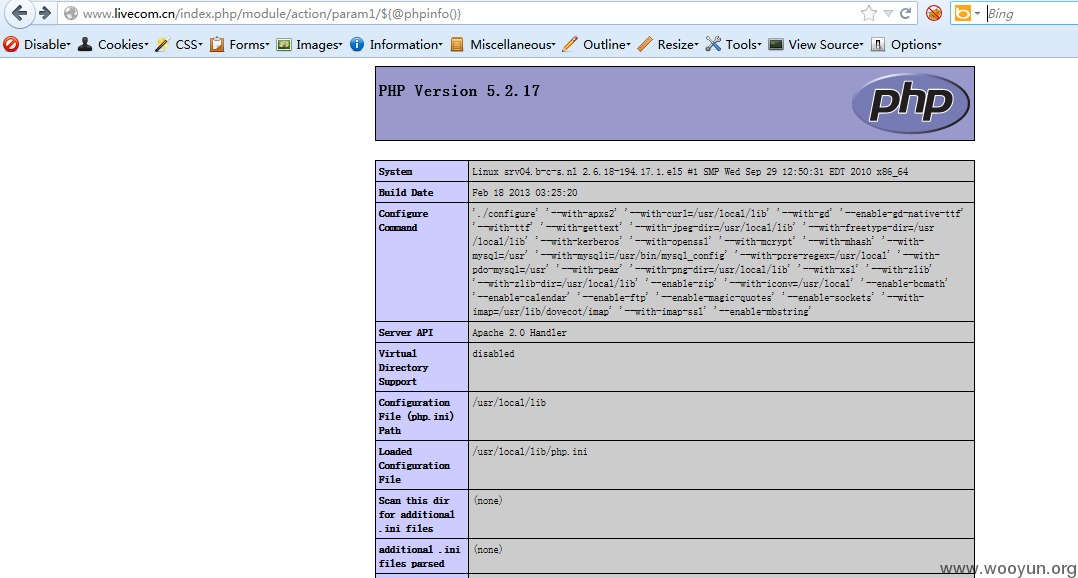Image resolution: width=1078 pixels, height=578 pixels.
Task: Open the Images dropdown menu
Action: click(x=319, y=44)
